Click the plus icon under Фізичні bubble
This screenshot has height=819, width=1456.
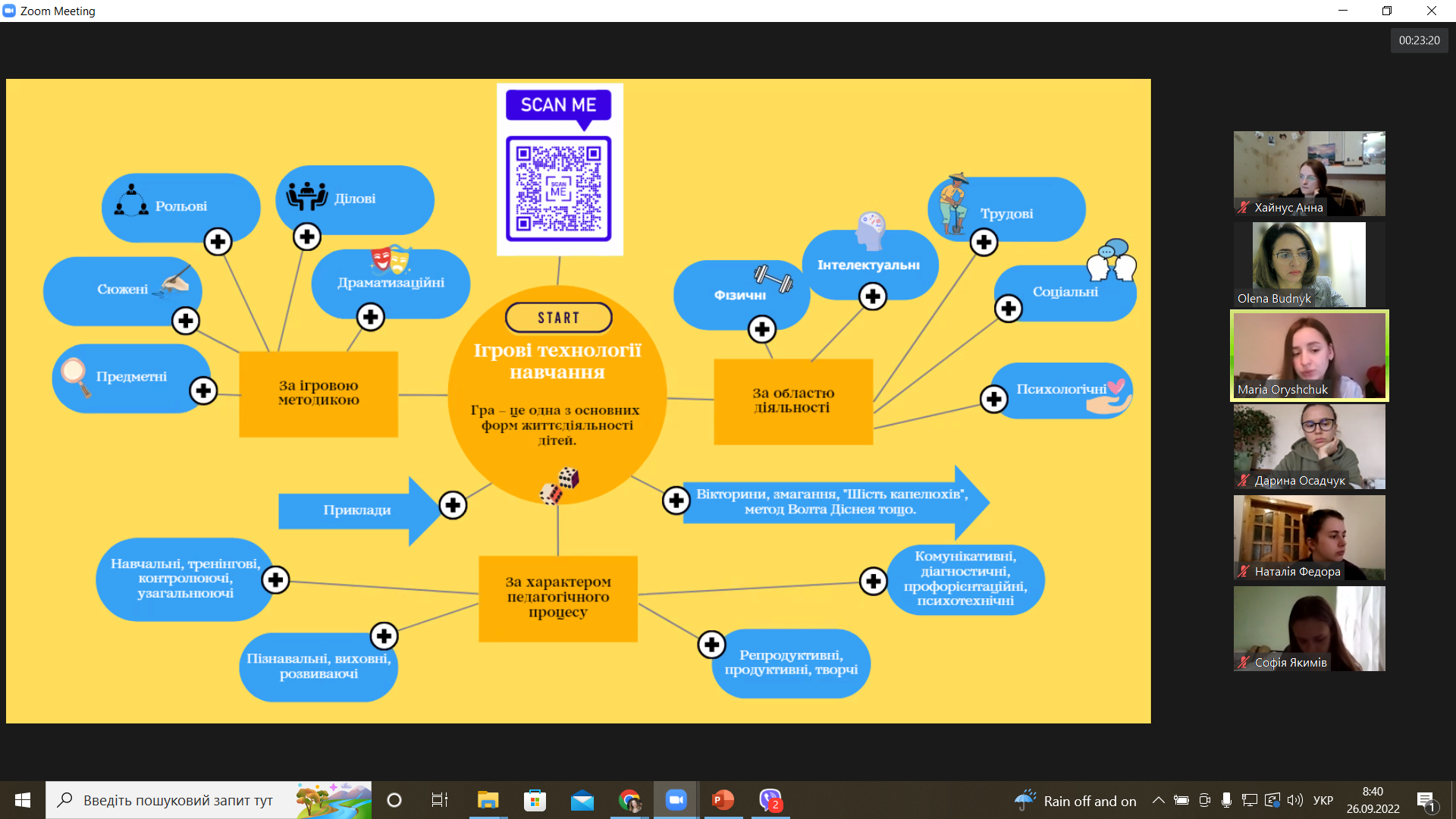(762, 329)
